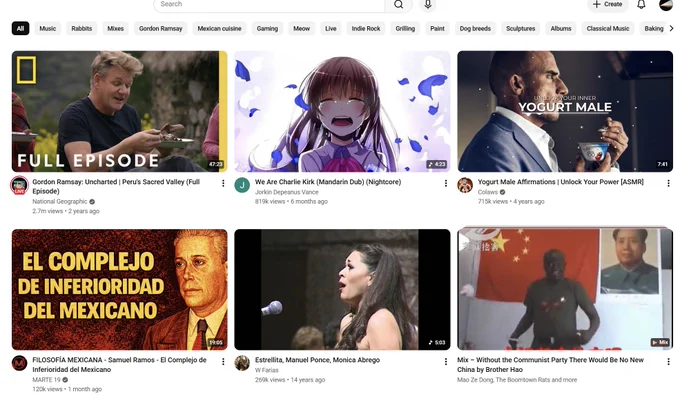This screenshot has height=403, width=680.
Task: Choose the Gaming chip
Action: pyautogui.click(x=267, y=29)
